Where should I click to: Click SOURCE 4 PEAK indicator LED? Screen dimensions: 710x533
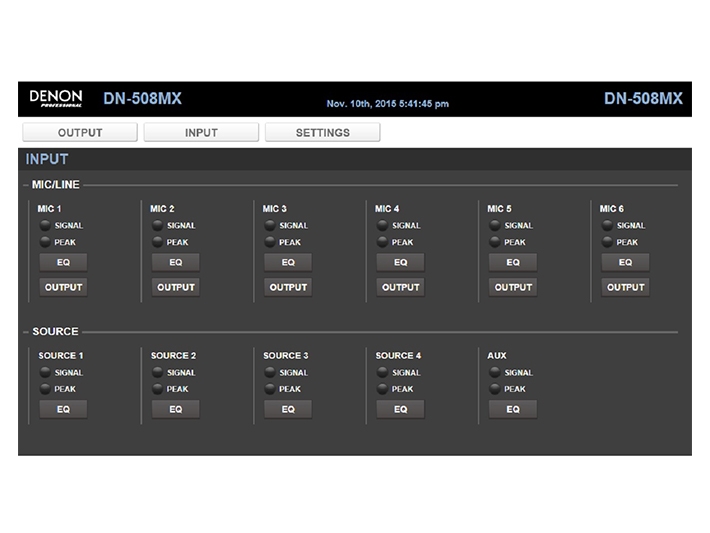coord(383,389)
